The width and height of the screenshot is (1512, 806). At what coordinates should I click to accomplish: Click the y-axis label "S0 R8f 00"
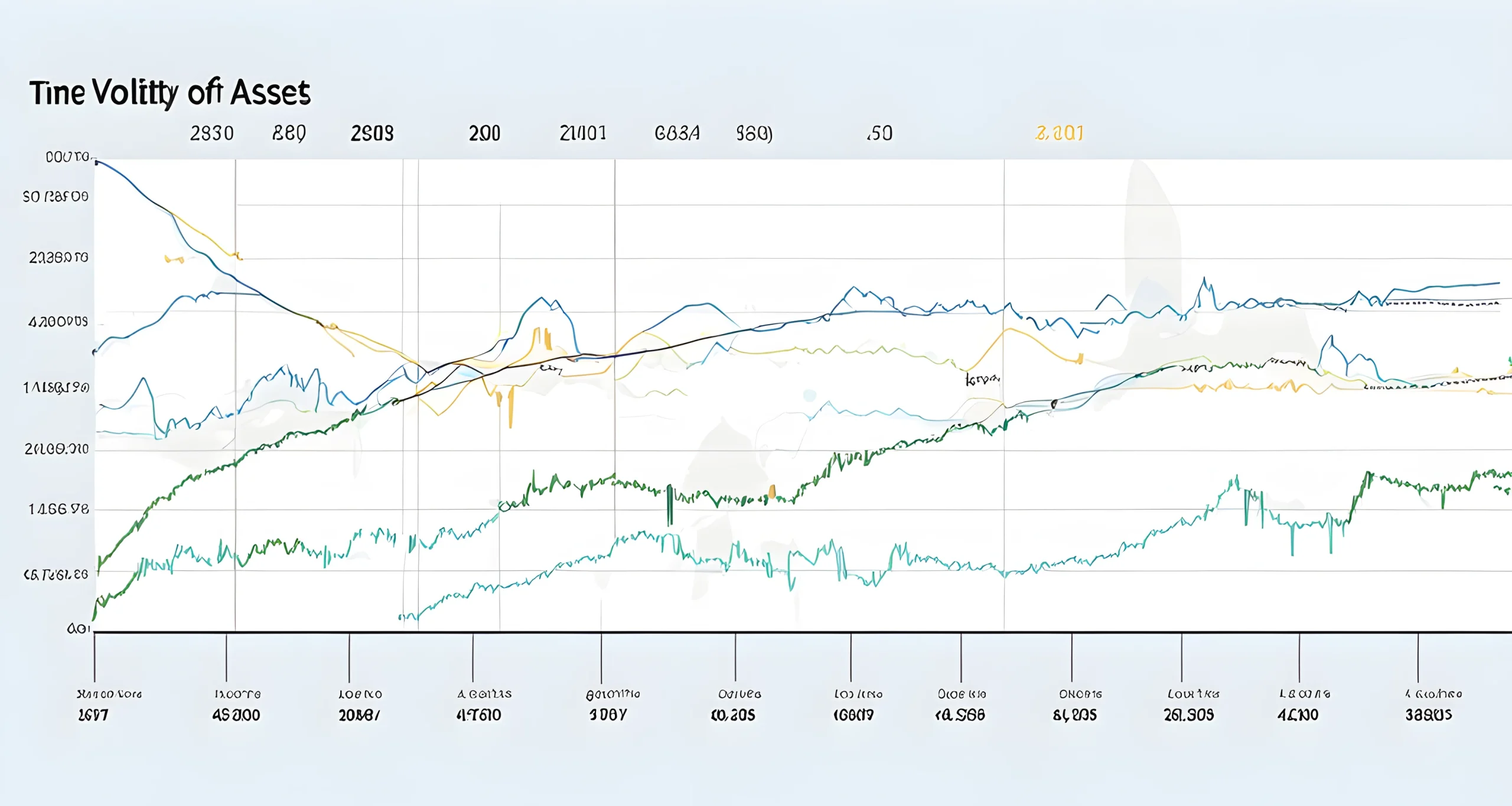(56, 197)
